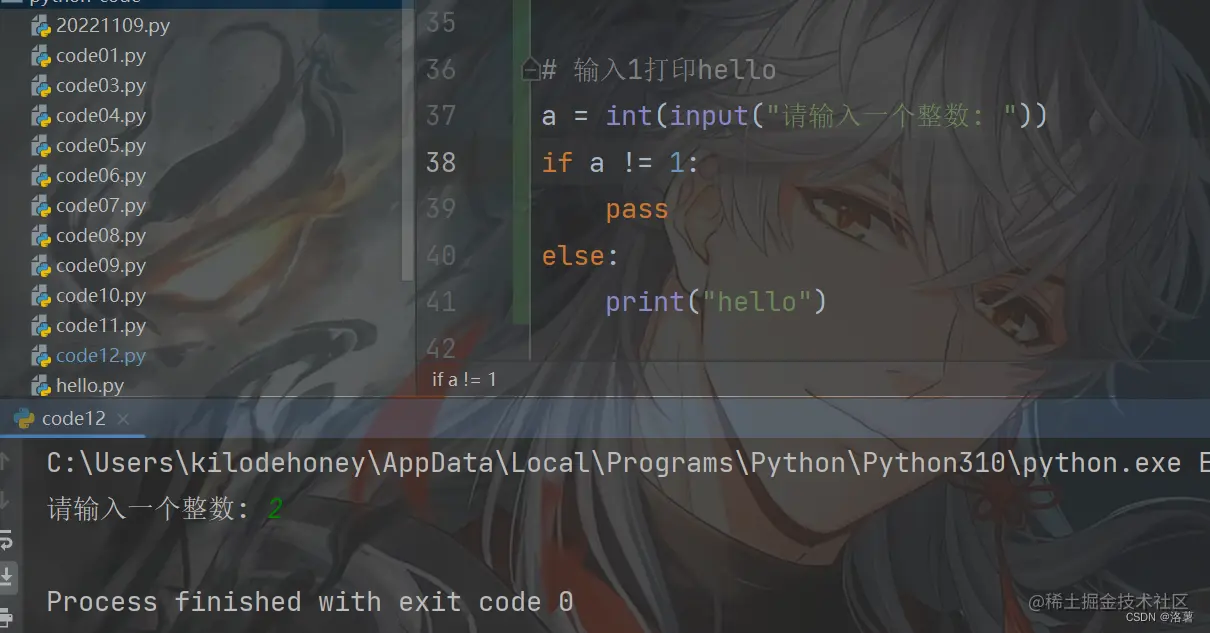
Task: Click the Python file icon beside code08.py
Action: tap(41, 236)
